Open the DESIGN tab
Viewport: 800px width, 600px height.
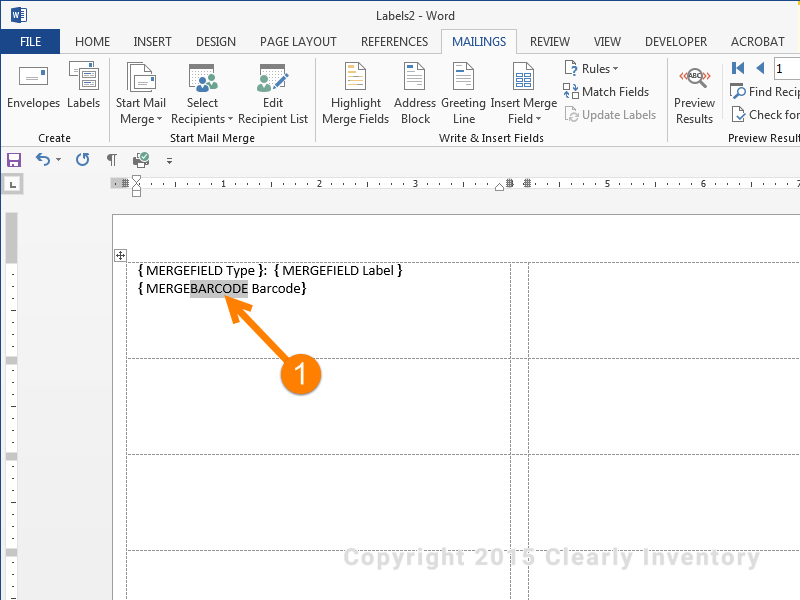[216, 41]
